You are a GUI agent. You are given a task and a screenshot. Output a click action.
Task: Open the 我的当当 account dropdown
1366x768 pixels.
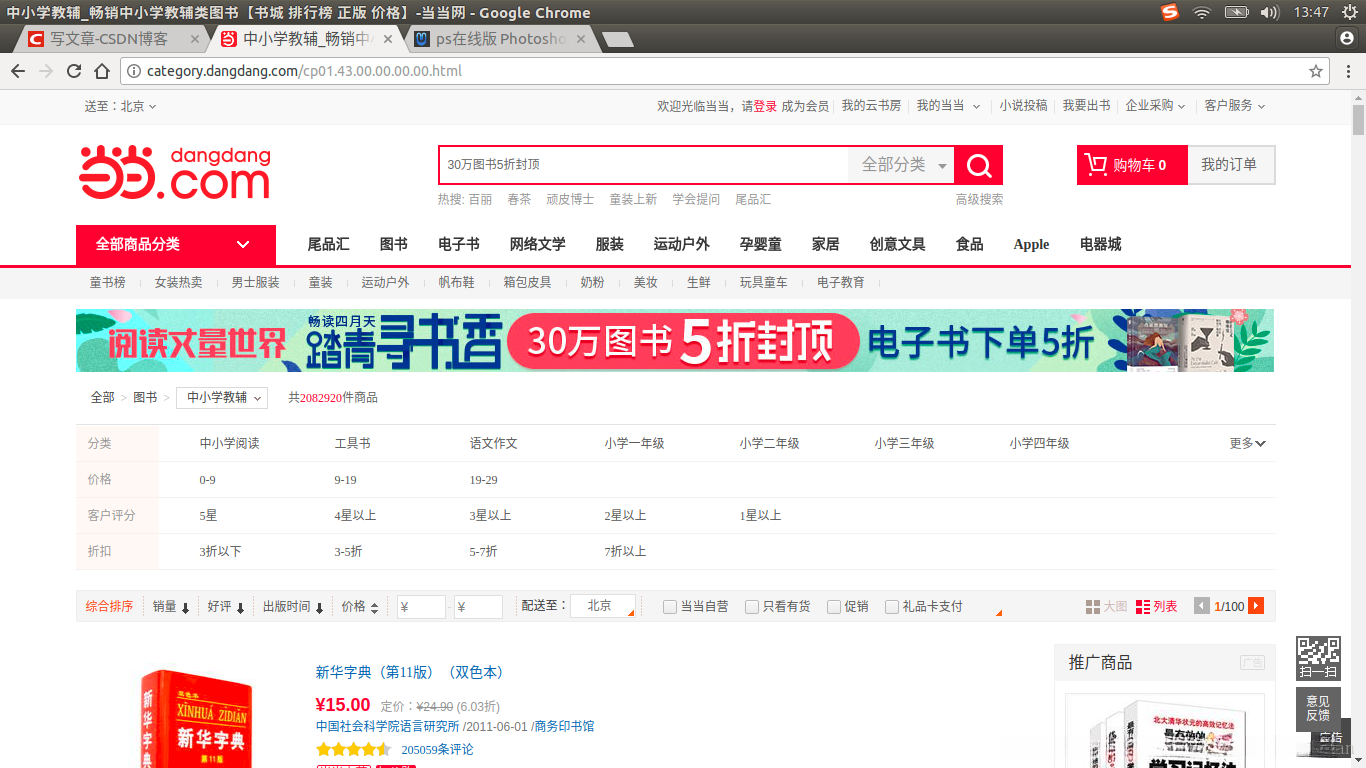coord(949,106)
